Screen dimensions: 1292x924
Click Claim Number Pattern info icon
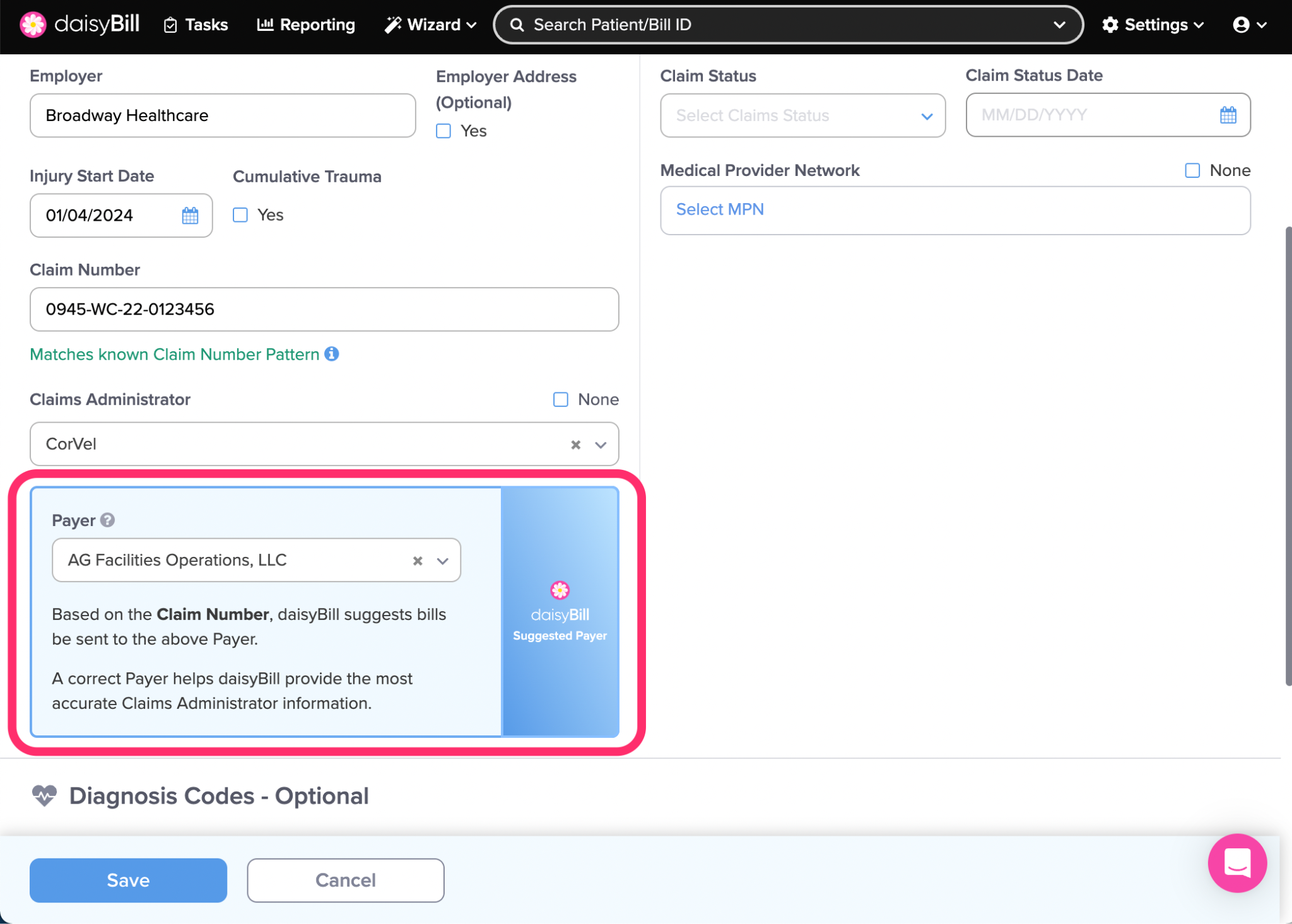coord(332,354)
